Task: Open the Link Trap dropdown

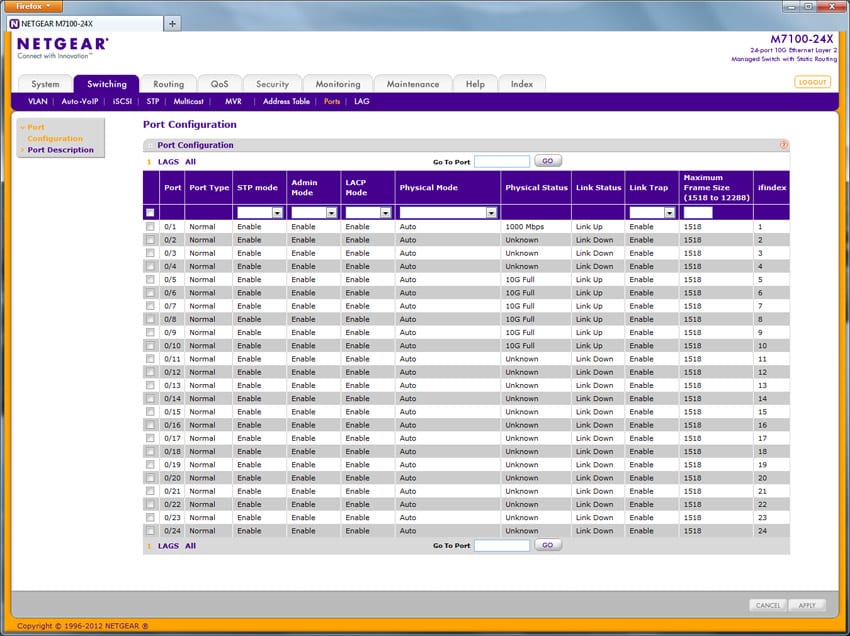Action: (652, 213)
